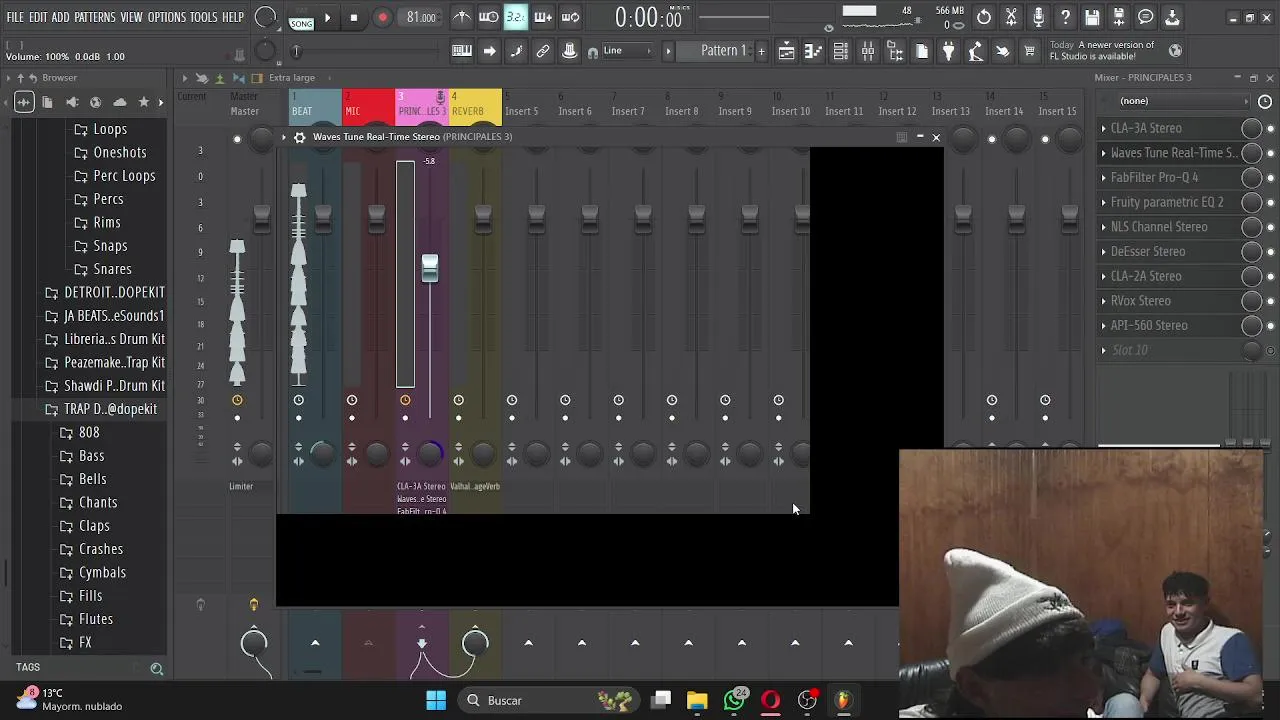Click PRINCIPALES 3 track volume fader
This screenshot has width=1280, height=720.
429,267
